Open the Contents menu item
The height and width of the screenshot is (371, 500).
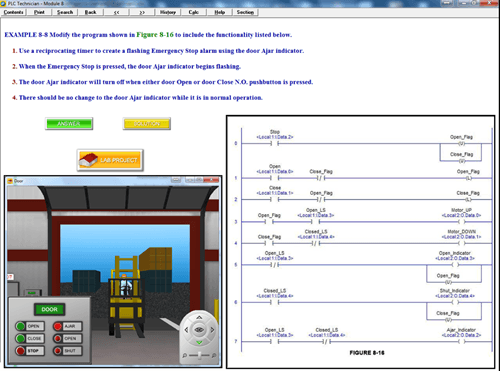pos(14,12)
